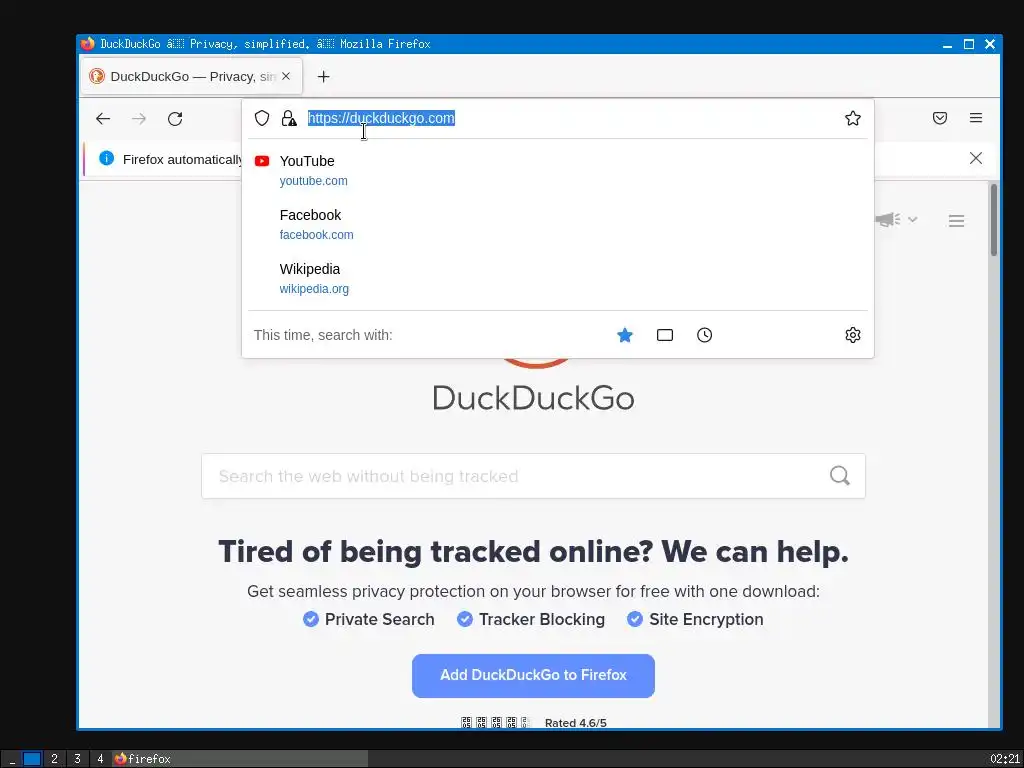Bookmark this page with the star icon
Image resolution: width=1024 pixels, height=768 pixels.
coord(852,118)
